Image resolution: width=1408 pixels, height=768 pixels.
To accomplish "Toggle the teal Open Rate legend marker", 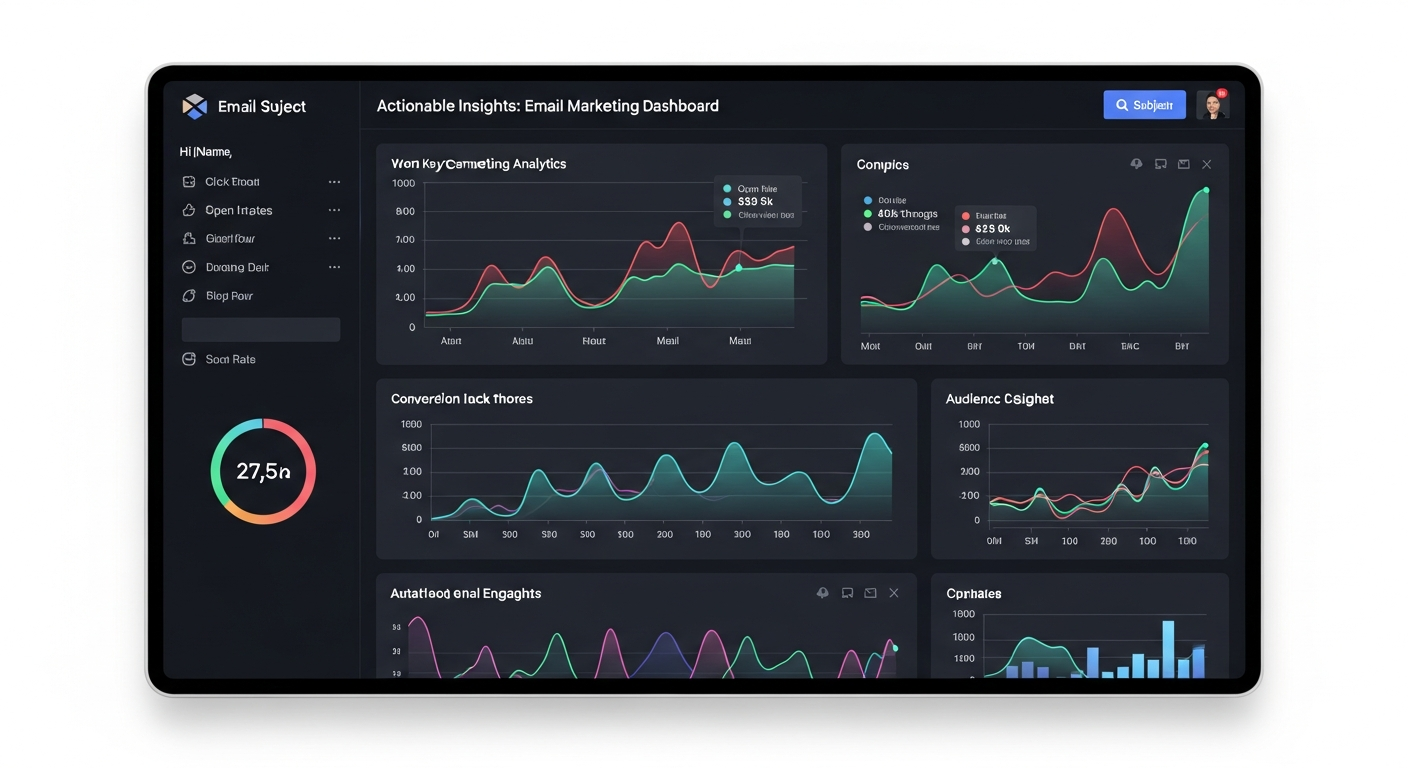I will (727, 188).
